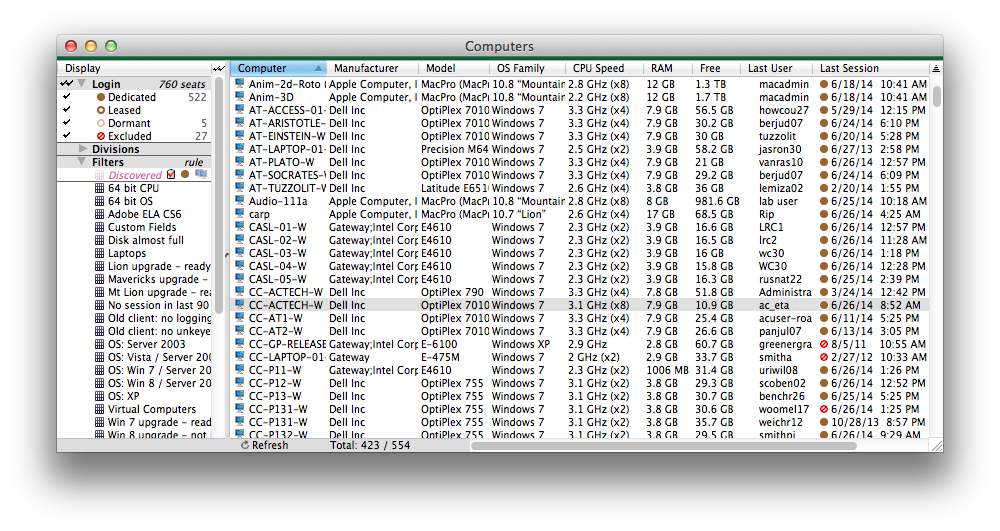The width and height of the screenshot is (1000, 531).
Task: Click the Refresh circular arrow icon
Action: [x=245, y=445]
